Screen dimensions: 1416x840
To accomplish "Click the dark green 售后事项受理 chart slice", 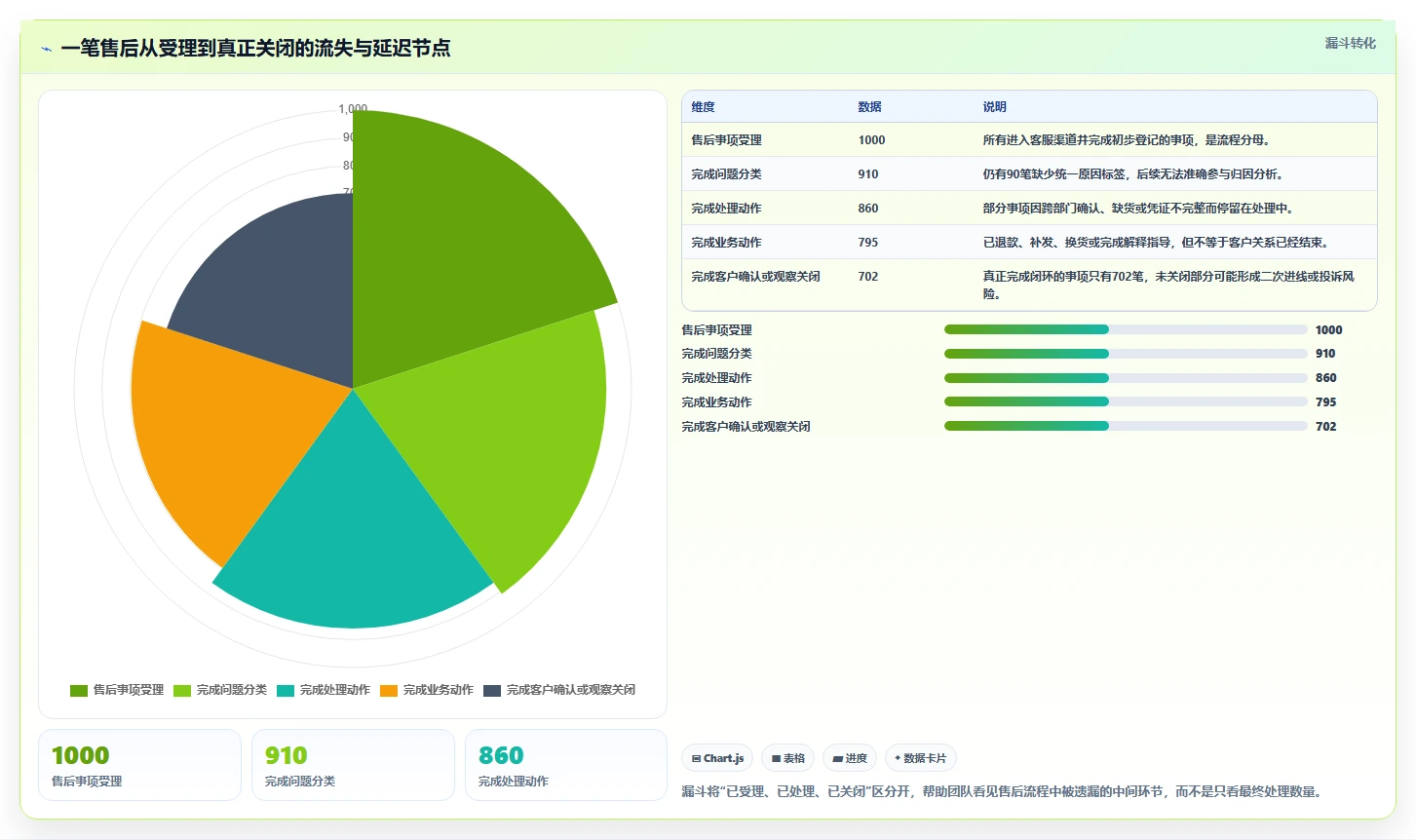I will tap(458, 244).
